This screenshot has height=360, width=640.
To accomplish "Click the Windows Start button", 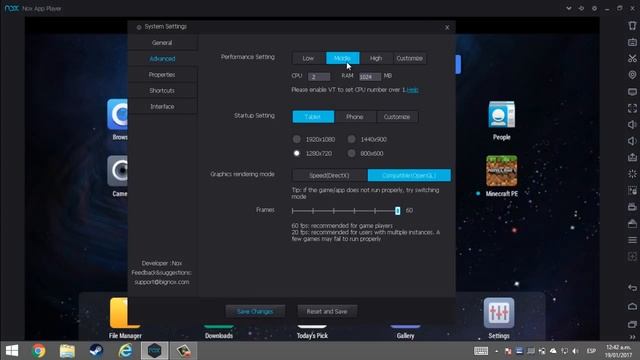I will tap(12, 351).
